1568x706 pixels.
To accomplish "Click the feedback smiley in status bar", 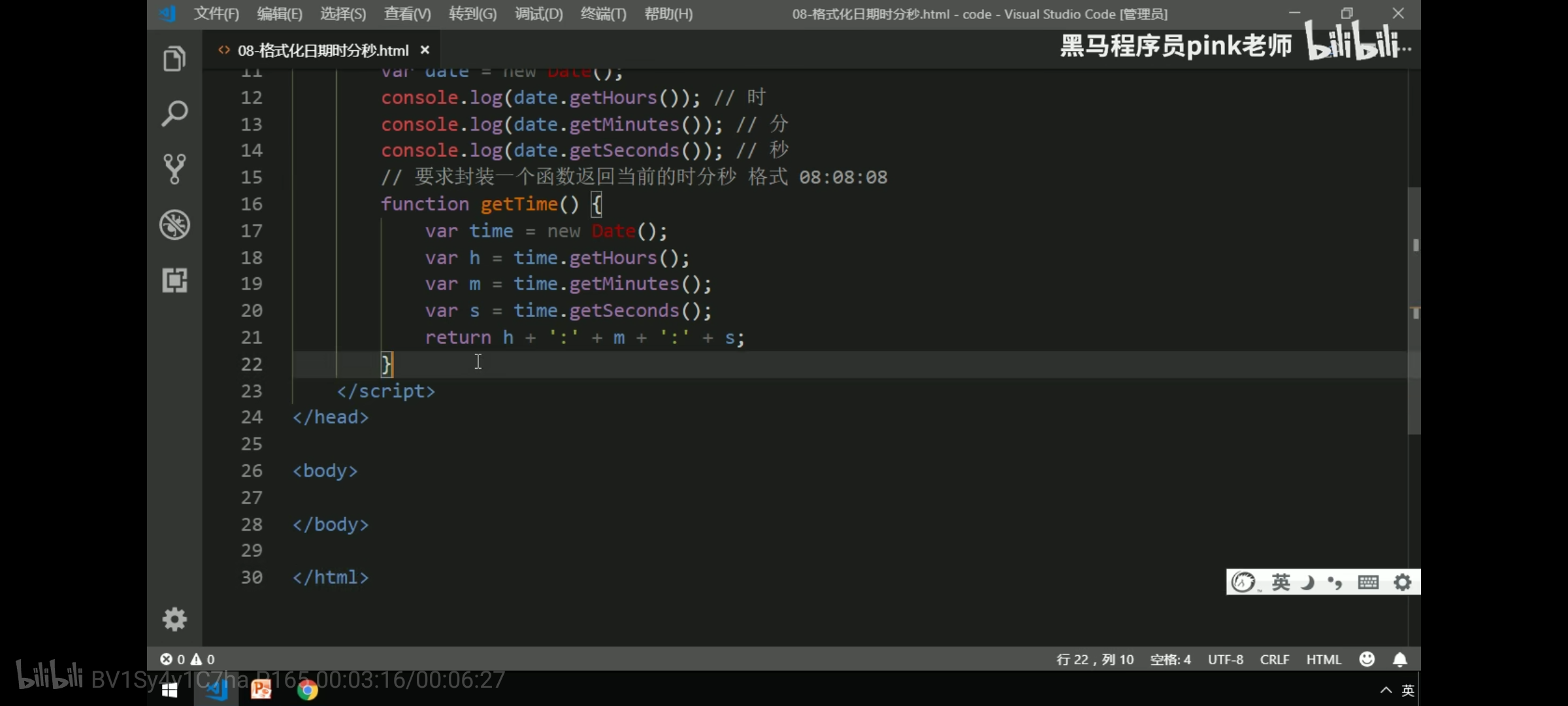I will (x=1367, y=660).
